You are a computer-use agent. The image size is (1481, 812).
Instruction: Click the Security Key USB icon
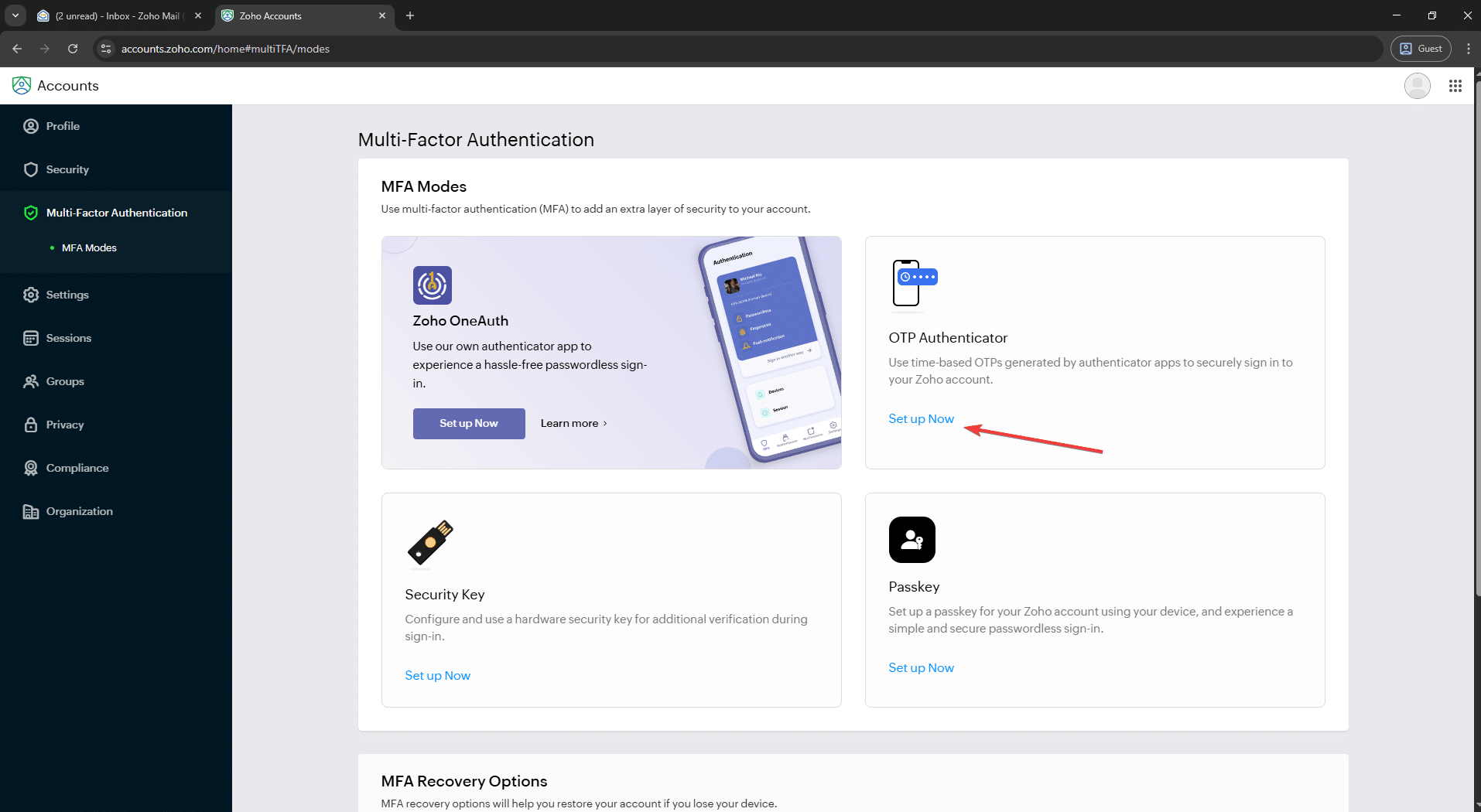click(430, 543)
